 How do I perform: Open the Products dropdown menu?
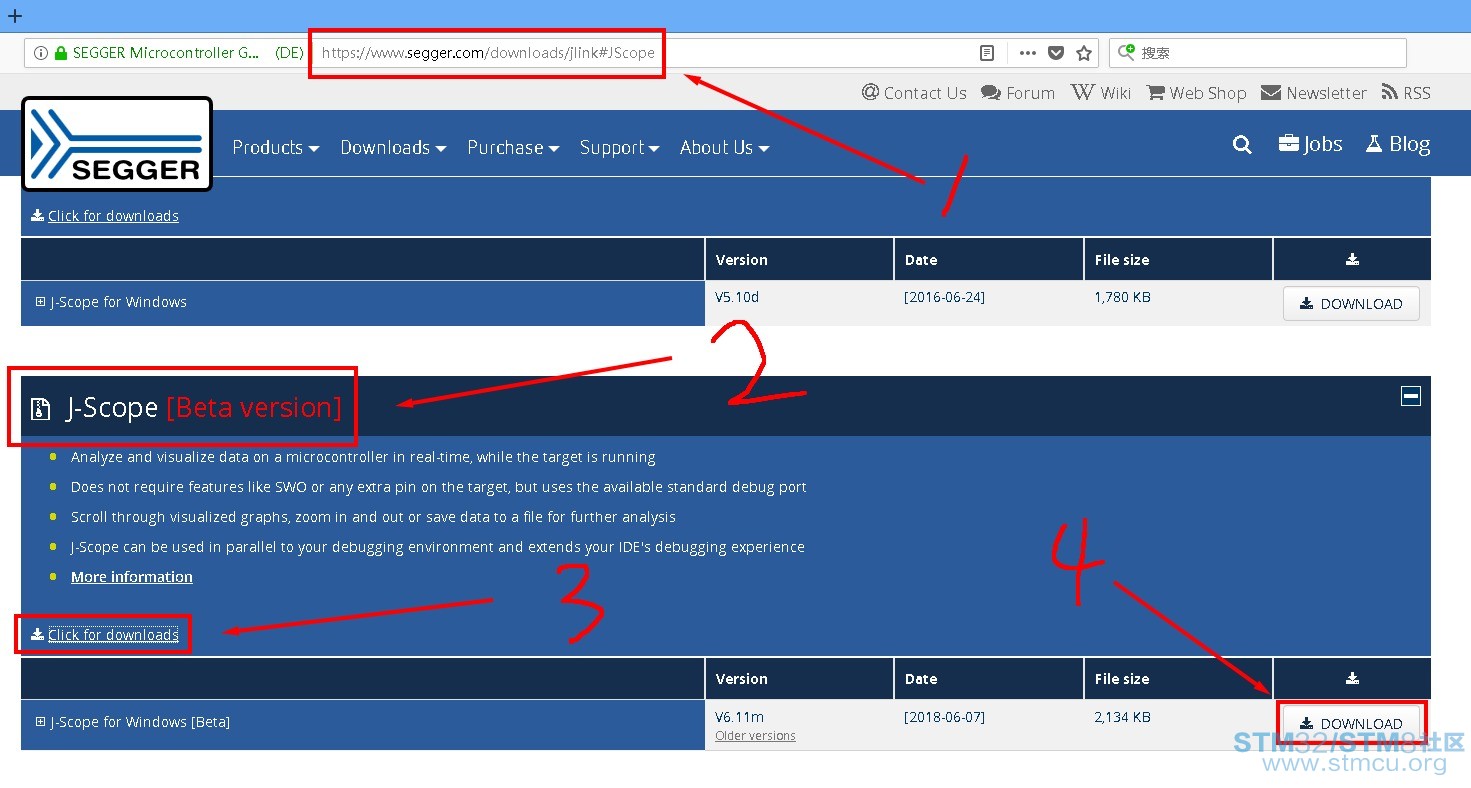[276, 147]
